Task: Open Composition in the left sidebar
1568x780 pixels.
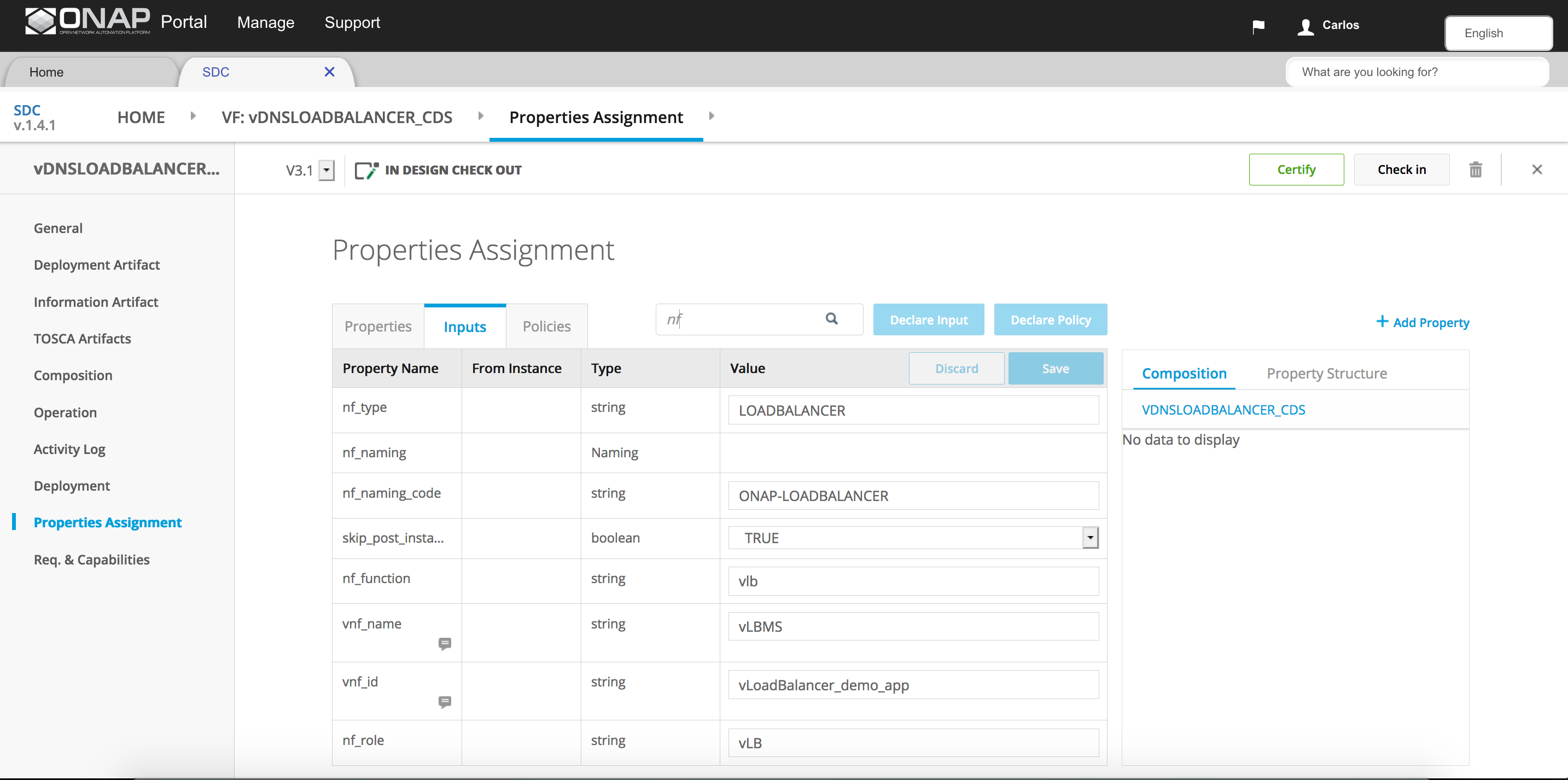Action: coord(73,376)
